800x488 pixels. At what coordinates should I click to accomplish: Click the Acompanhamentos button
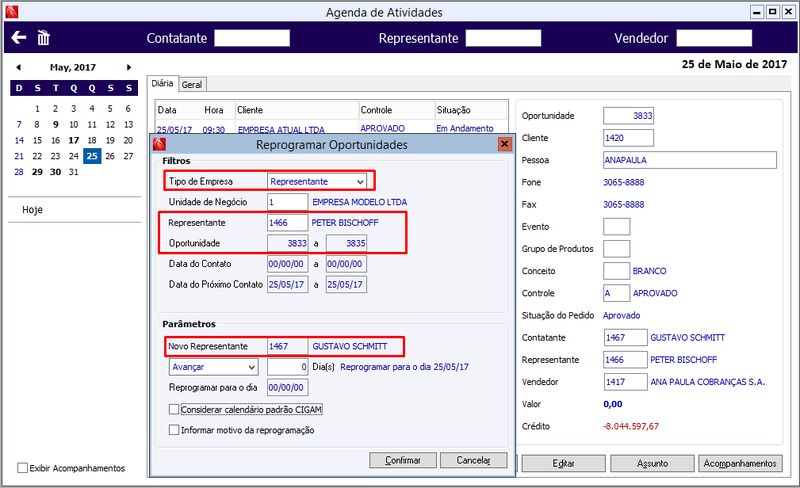click(740, 463)
